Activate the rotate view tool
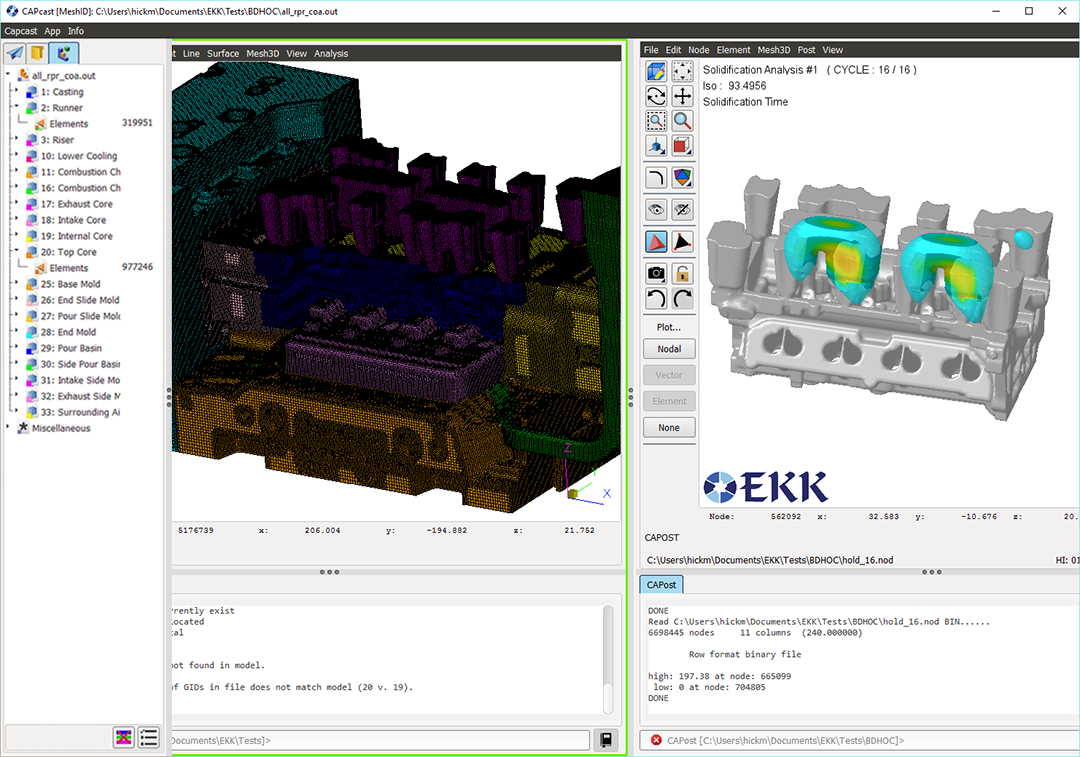 (x=656, y=96)
